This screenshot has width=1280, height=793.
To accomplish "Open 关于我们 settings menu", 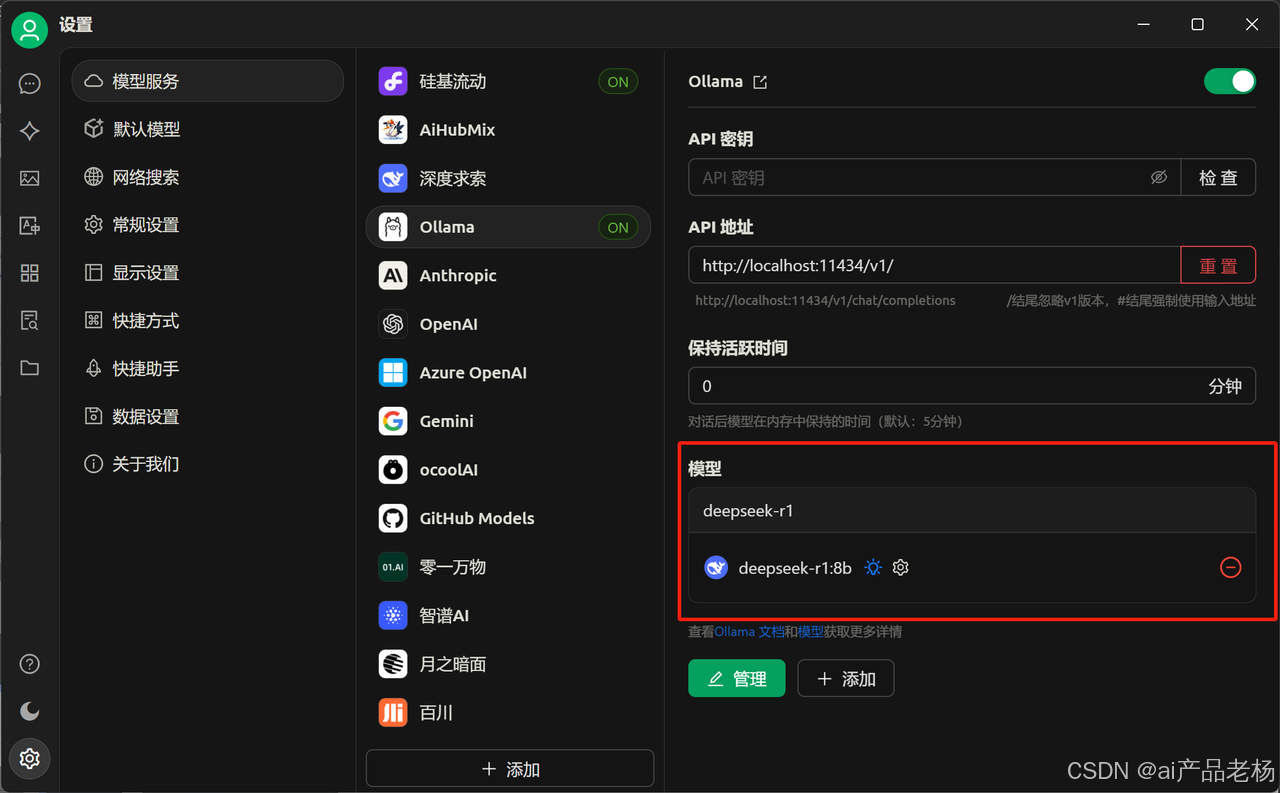I will pyautogui.click(x=208, y=464).
